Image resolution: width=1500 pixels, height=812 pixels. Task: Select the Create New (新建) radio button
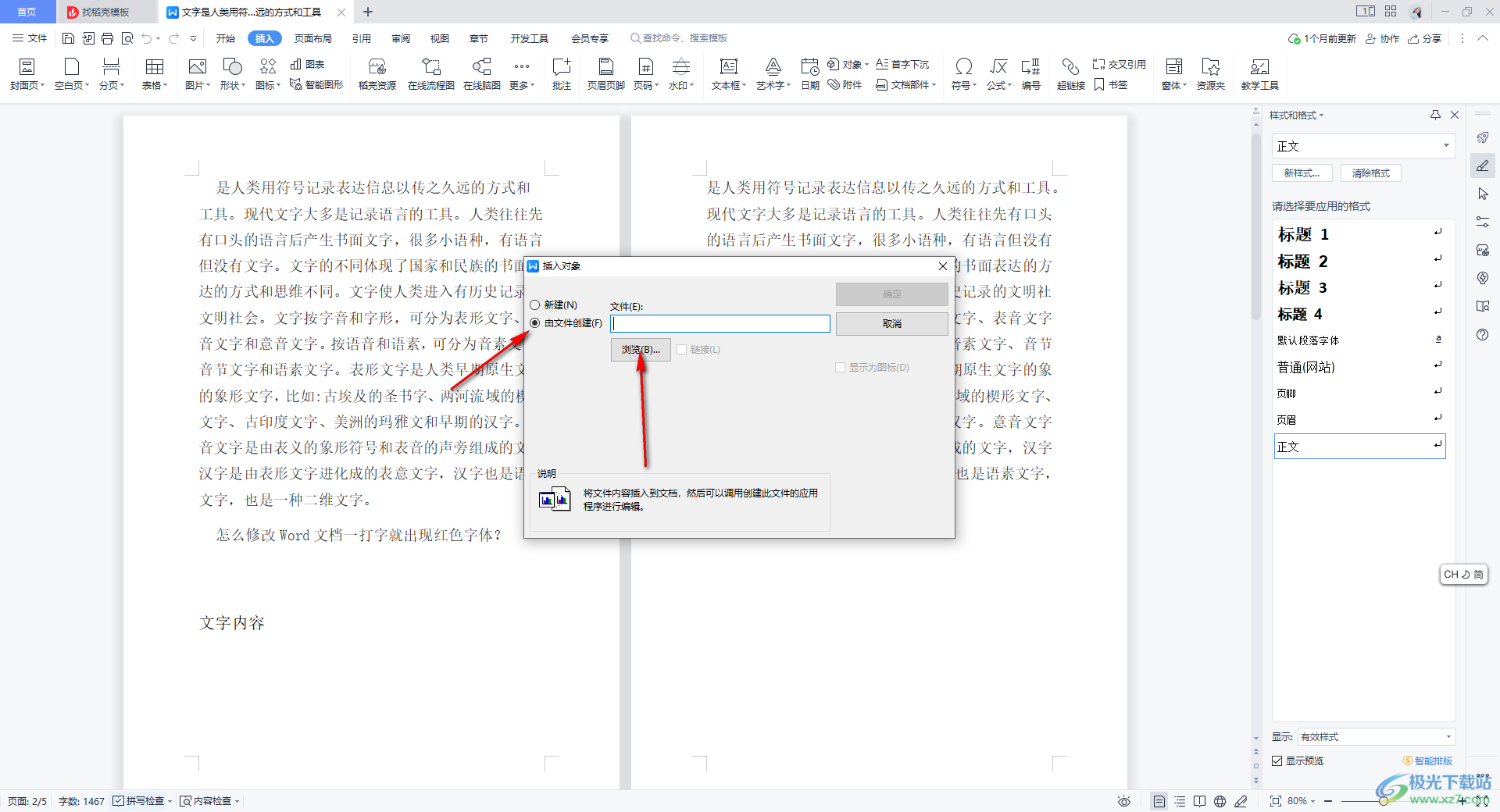(x=535, y=304)
